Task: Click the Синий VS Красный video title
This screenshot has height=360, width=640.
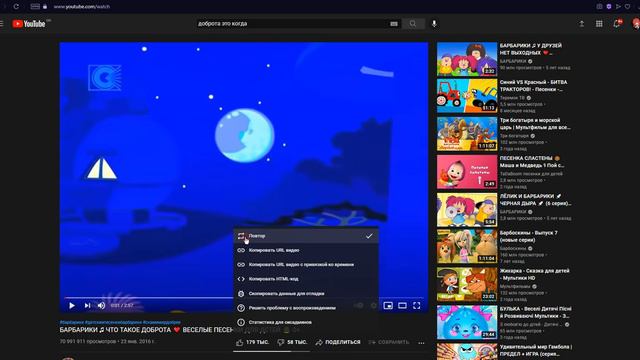Action: 533,86
